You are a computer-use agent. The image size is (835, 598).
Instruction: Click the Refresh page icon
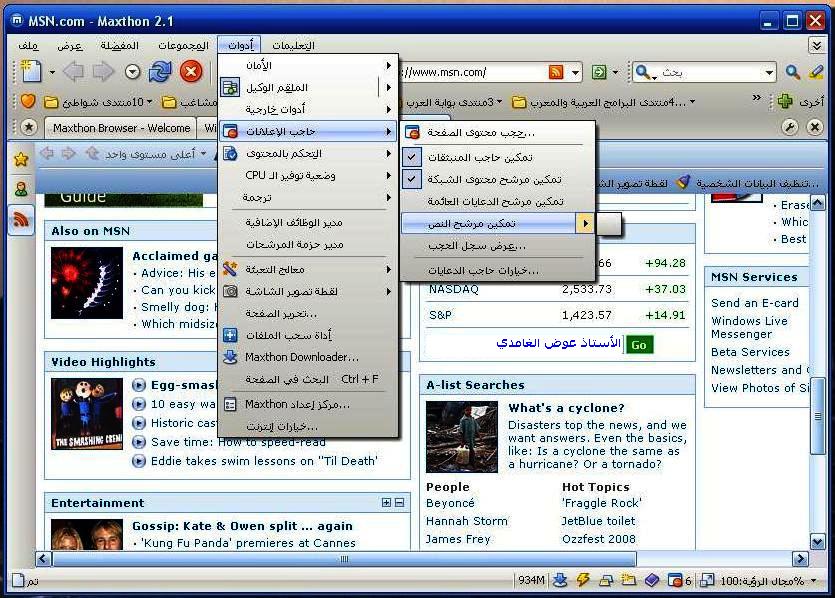tap(160, 71)
